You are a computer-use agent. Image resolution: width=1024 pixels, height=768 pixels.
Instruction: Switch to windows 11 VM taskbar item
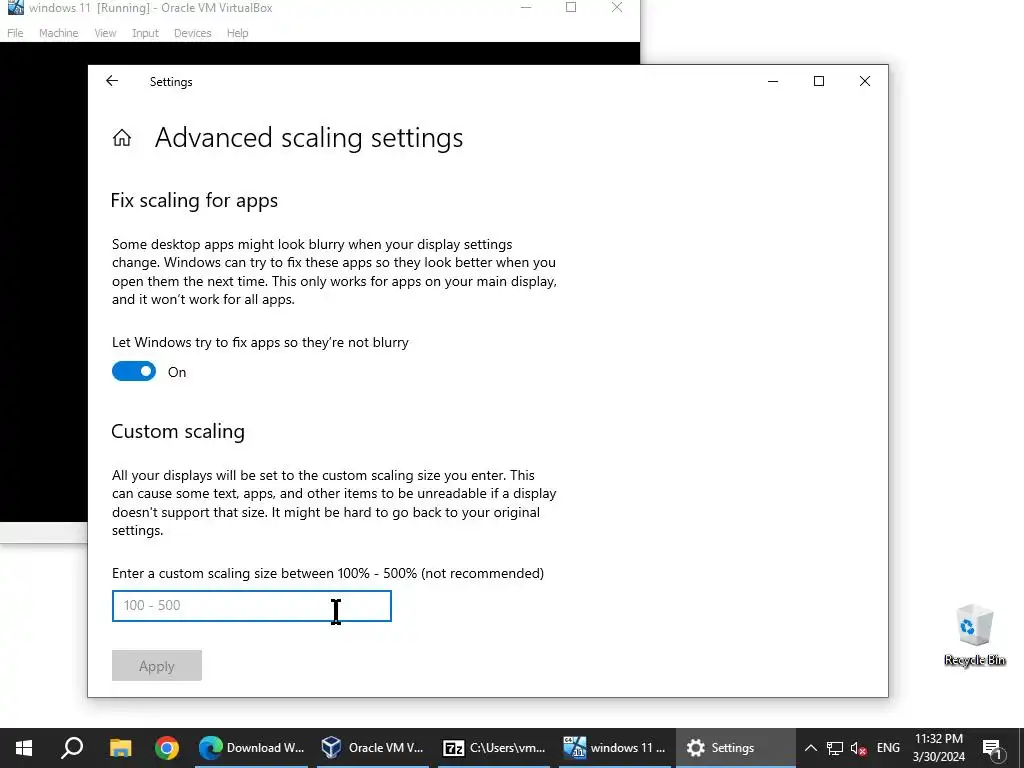615,748
